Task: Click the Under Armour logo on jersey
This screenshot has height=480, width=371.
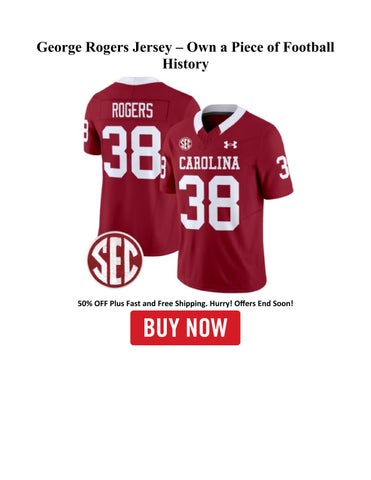Action: point(231,145)
